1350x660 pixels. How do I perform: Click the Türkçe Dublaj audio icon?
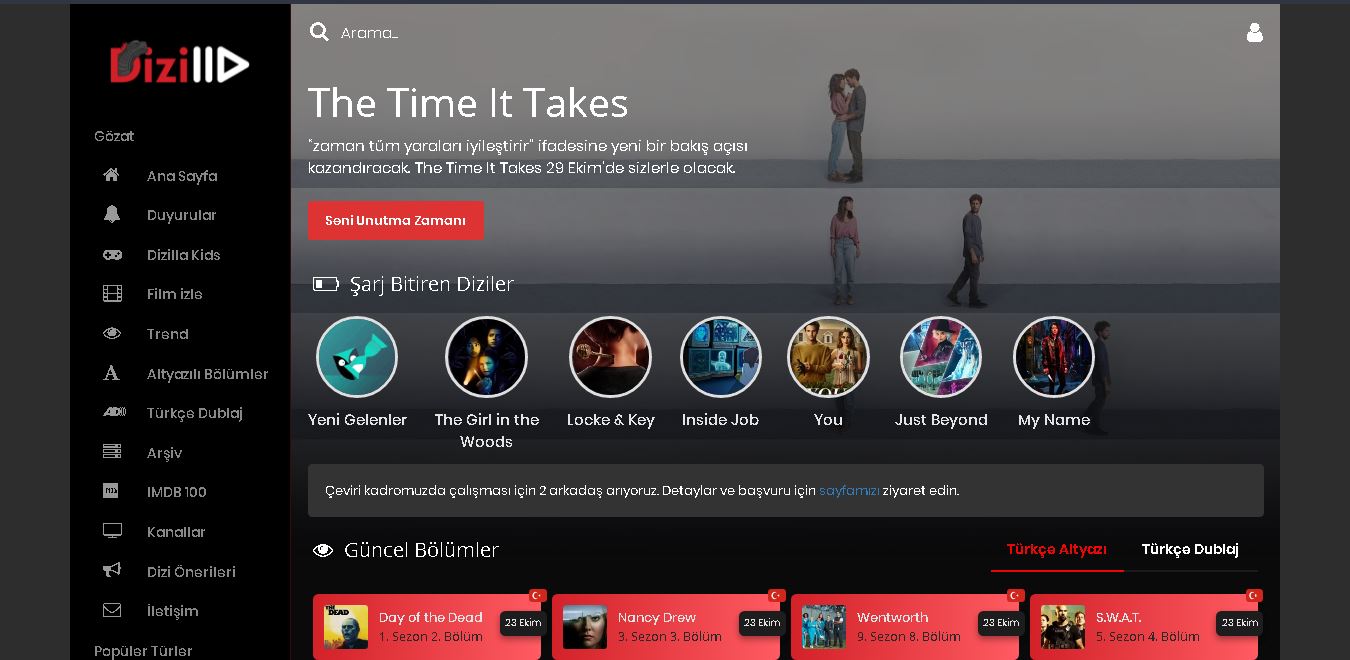pos(114,412)
